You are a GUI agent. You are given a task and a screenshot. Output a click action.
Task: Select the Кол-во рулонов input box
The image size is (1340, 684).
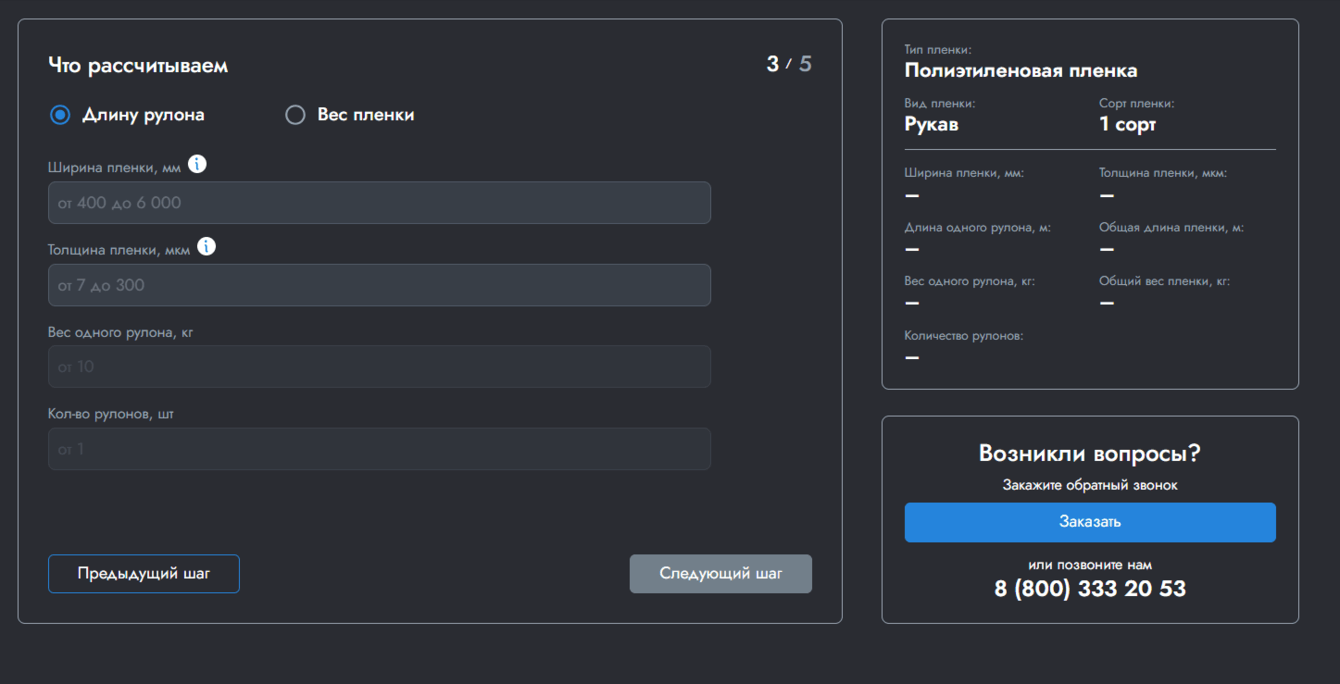[x=379, y=449]
